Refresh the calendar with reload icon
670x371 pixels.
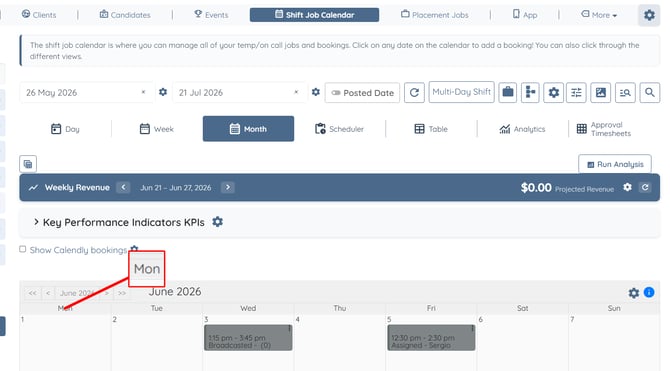[414, 92]
